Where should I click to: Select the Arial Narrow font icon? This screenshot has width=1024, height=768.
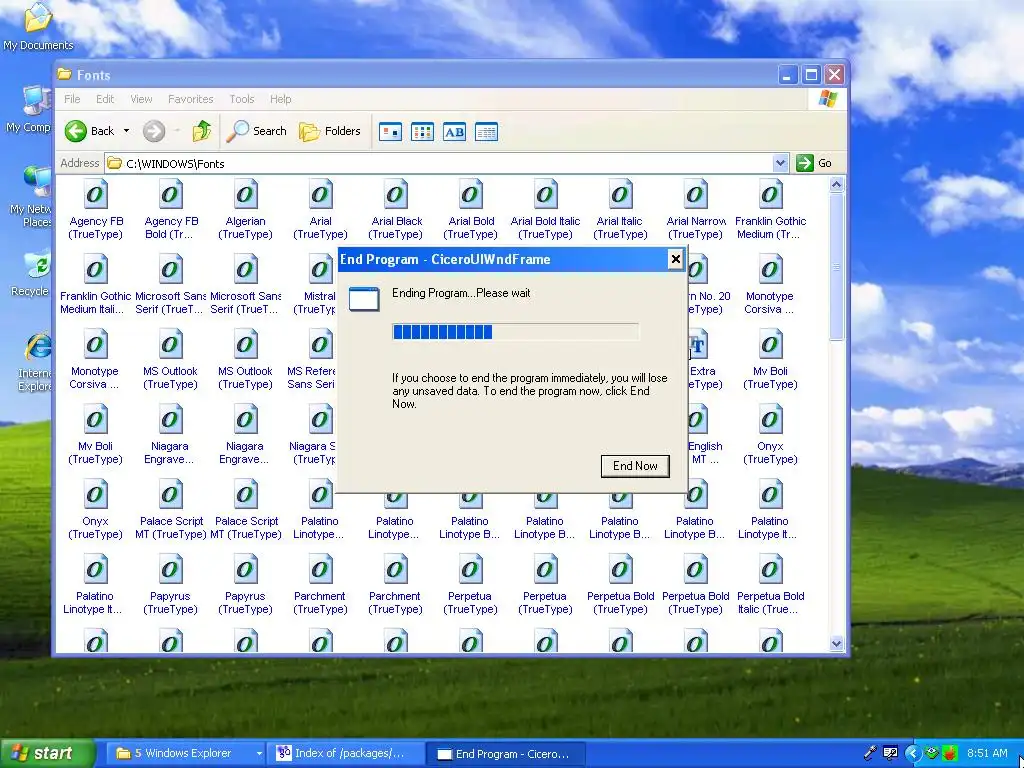click(696, 210)
